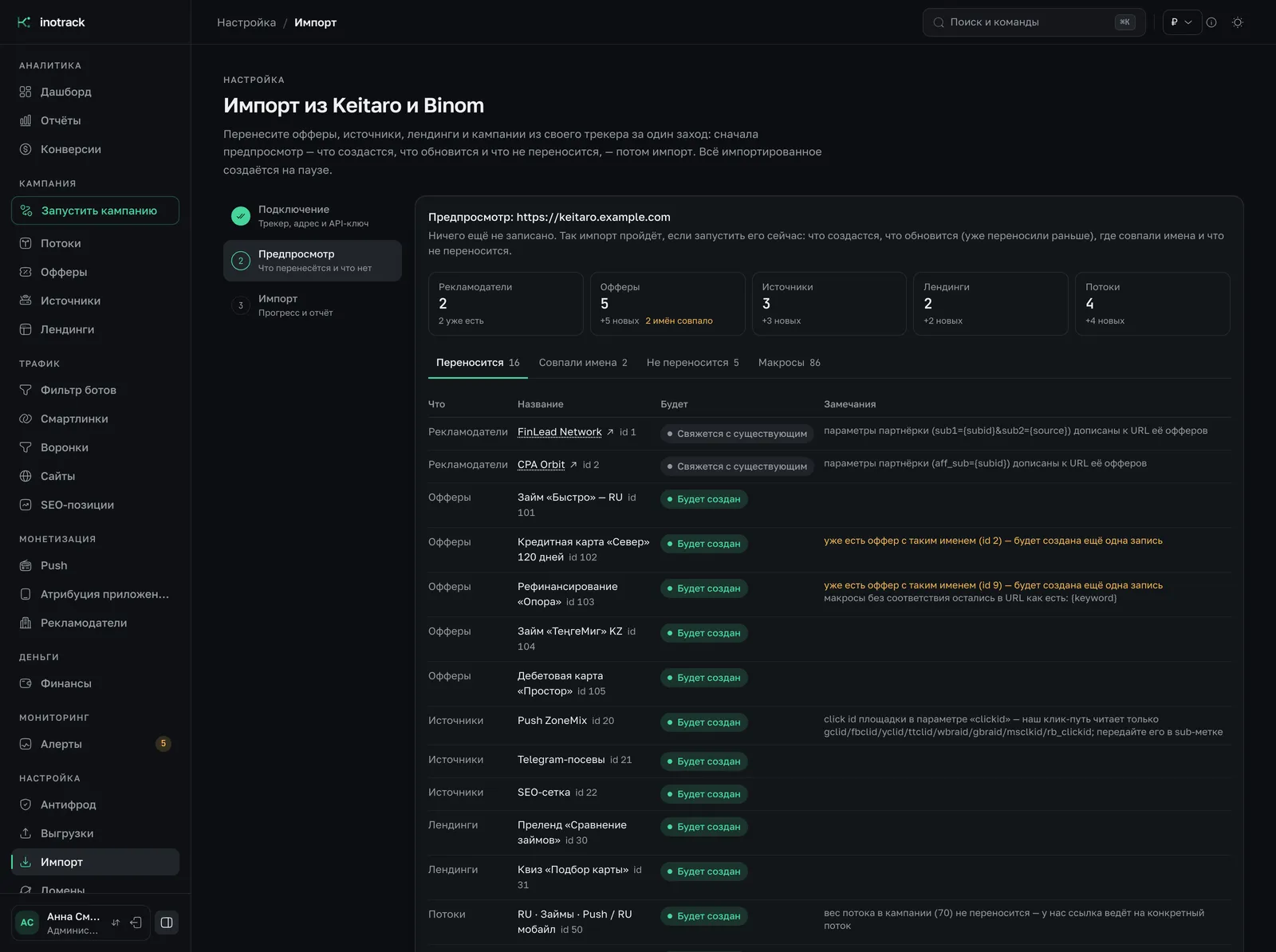This screenshot has height=952, width=1276.
Task: Click the logout icon near Анна profile
Action: (136, 922)
